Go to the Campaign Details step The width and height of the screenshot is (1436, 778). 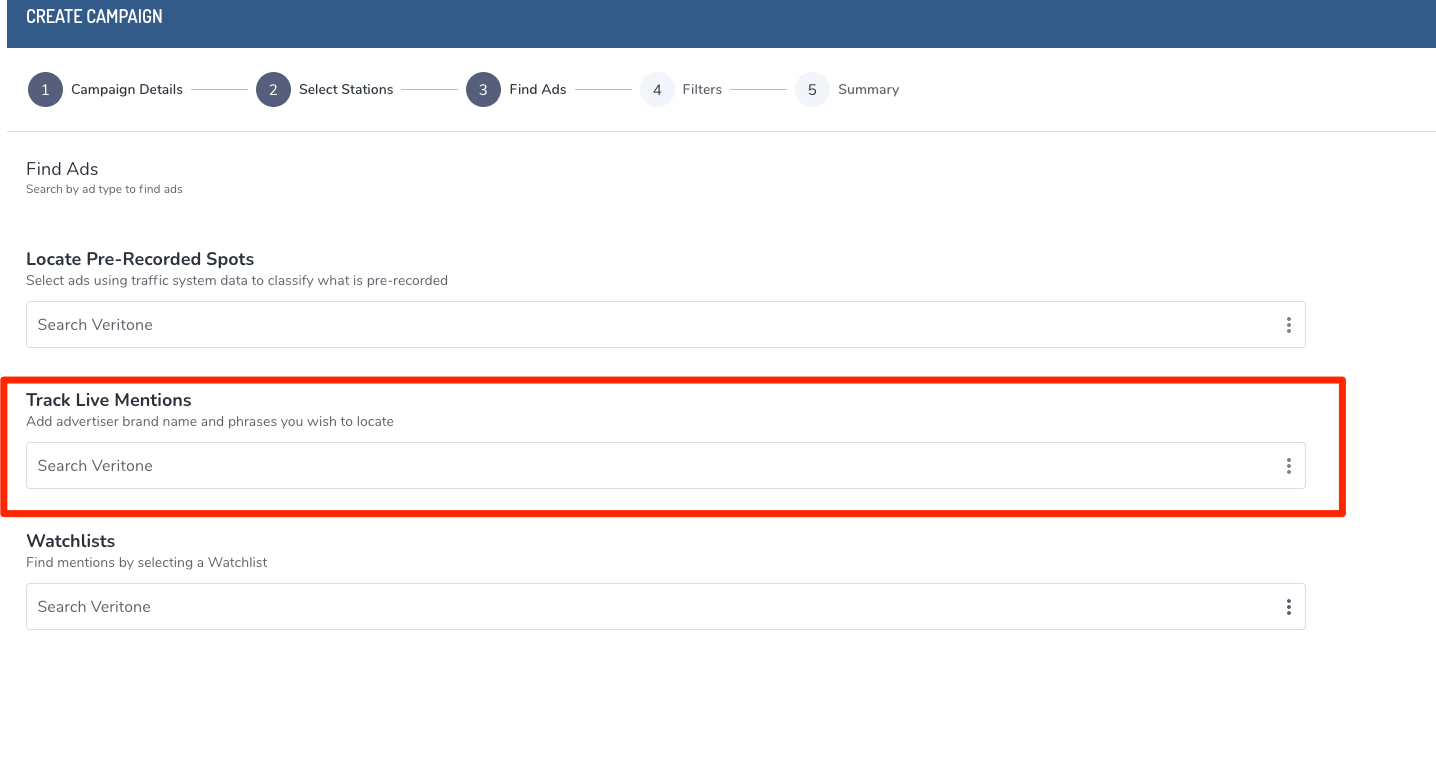(x=126, y=90)
